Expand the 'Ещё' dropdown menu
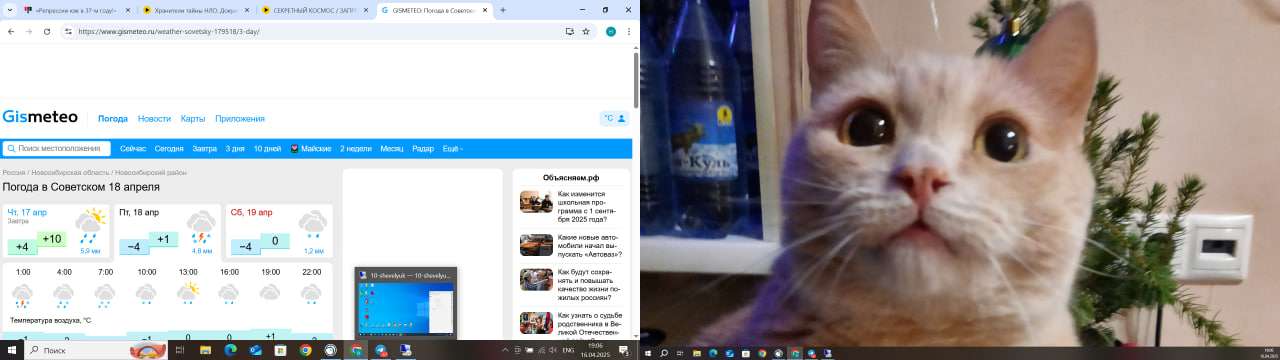This screenshot has height=360, width=1280. 453,148
